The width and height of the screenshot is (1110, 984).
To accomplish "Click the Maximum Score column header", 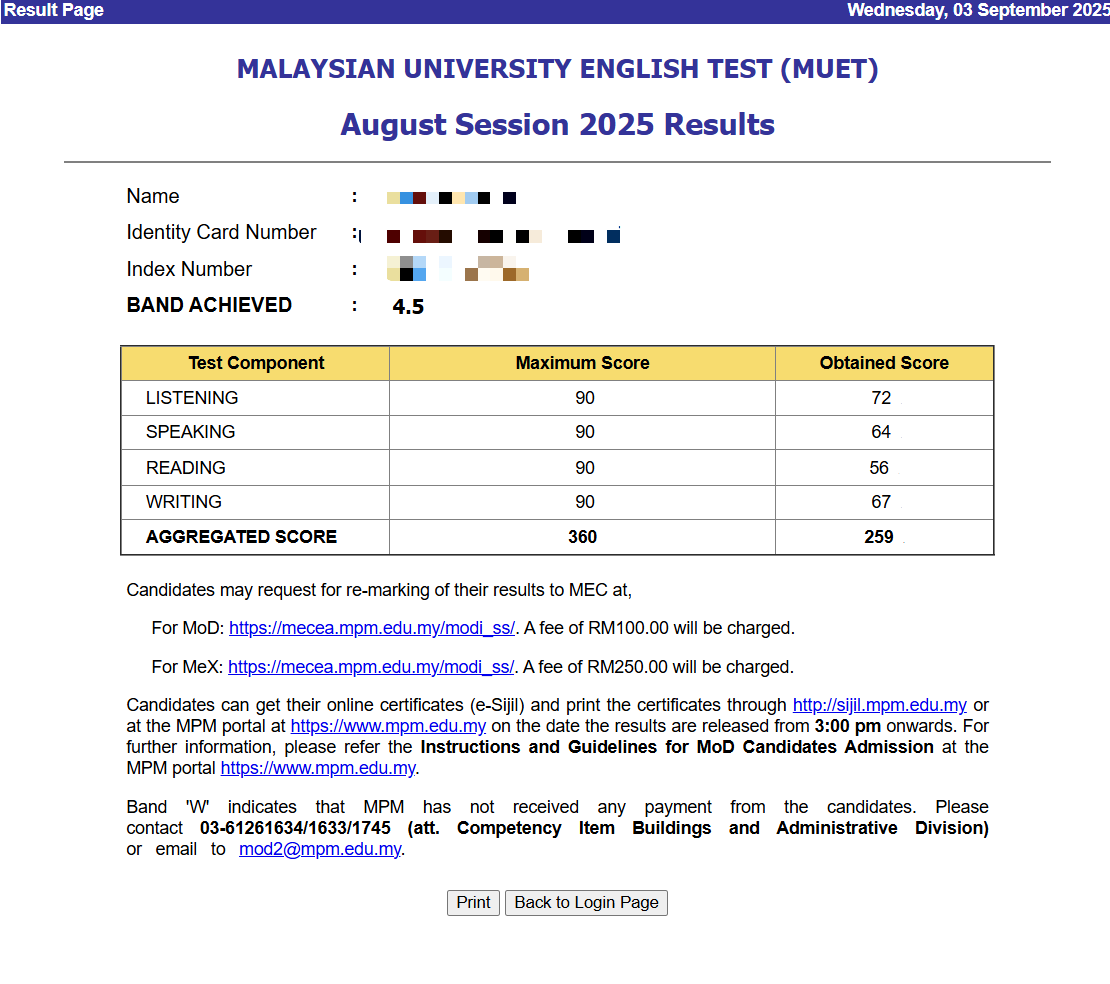I will (x=582, y=363).
